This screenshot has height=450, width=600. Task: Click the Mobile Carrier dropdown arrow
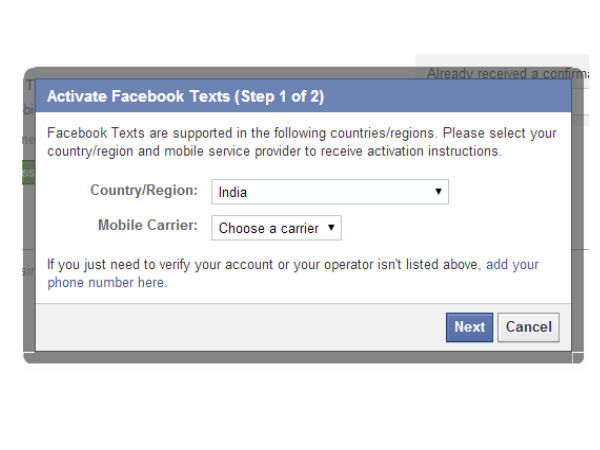click(x=332, y=228)
